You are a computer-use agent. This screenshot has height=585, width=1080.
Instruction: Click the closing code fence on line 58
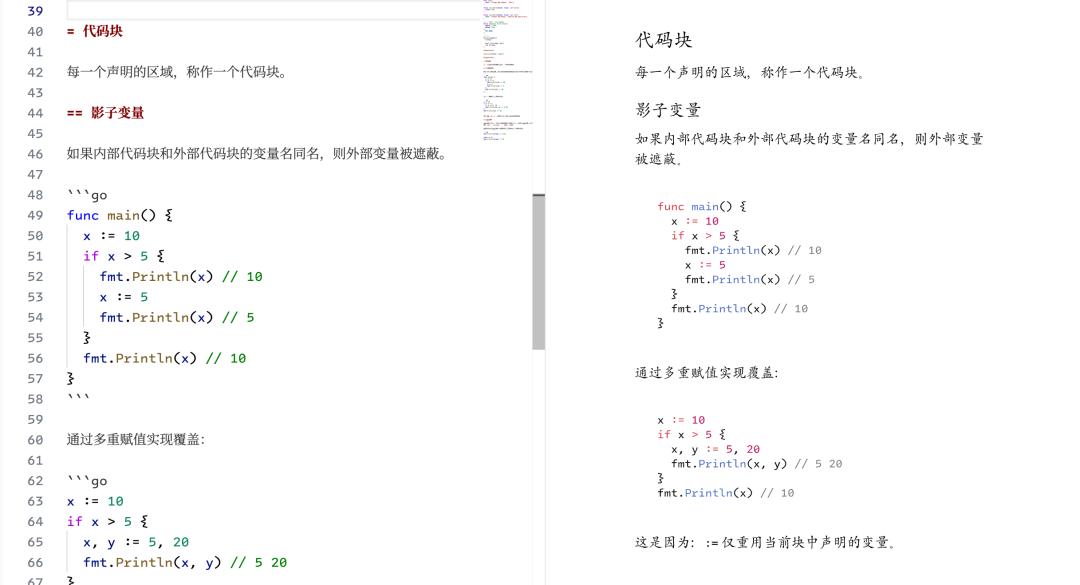[x=79, y=398]
